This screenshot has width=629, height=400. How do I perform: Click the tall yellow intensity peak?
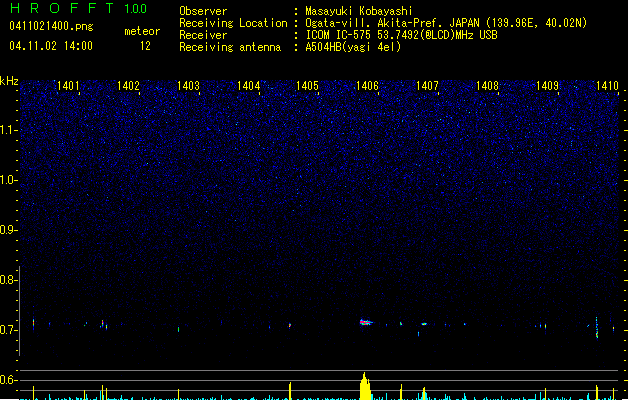[x=365, y=386]
